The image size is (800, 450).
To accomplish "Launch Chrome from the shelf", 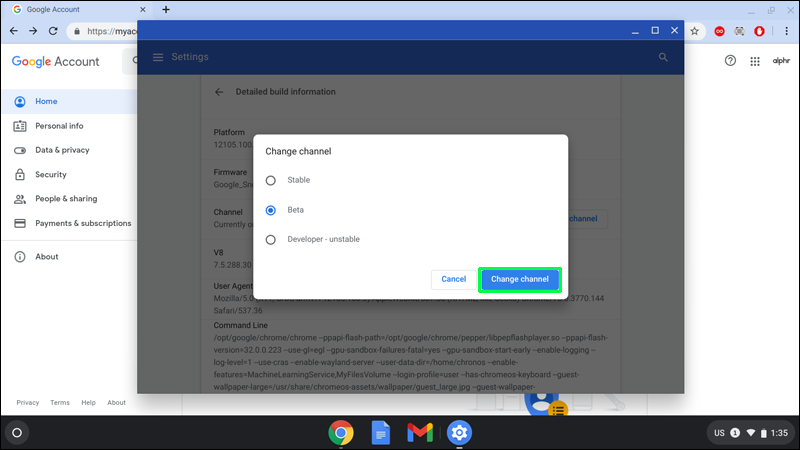I will pyautogui.click(x=341, y=433).
